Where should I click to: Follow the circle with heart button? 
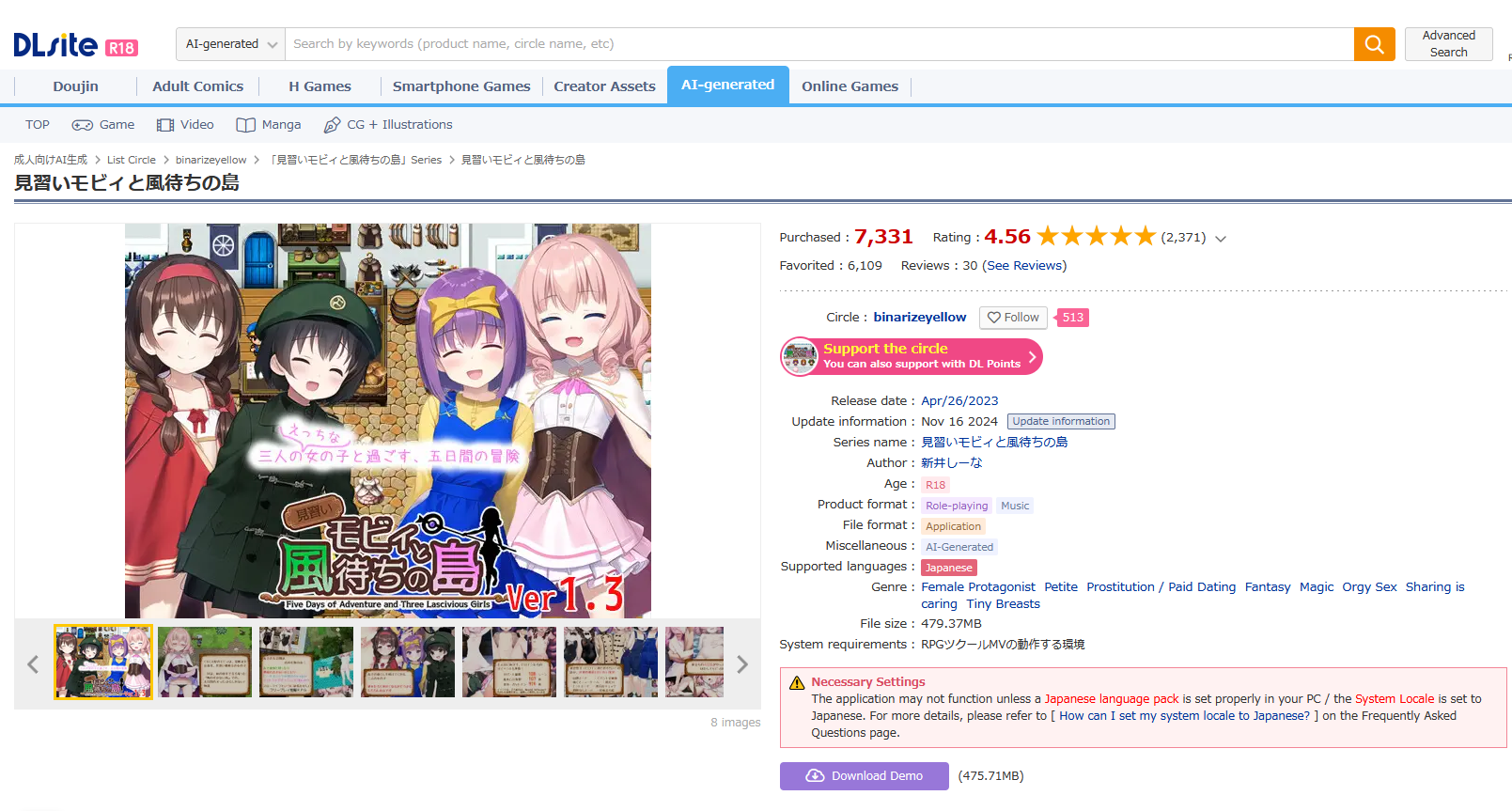[1013, 318]
